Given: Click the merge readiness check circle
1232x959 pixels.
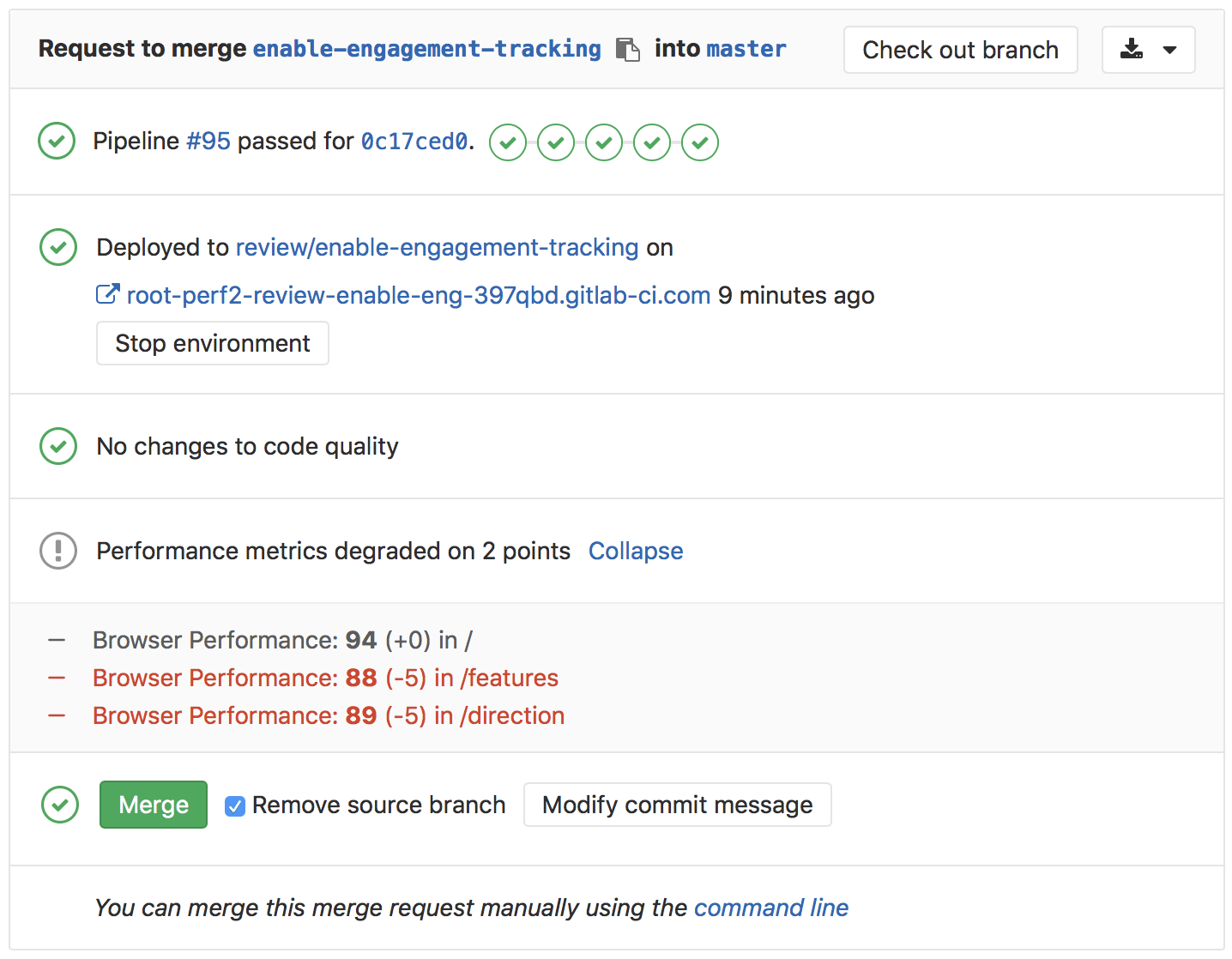Looking at the screenshot, I should click(x=59, y=805).
